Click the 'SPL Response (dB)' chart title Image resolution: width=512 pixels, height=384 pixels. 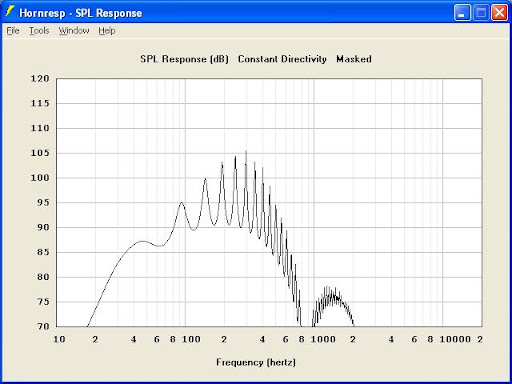[x=184, y=59]
